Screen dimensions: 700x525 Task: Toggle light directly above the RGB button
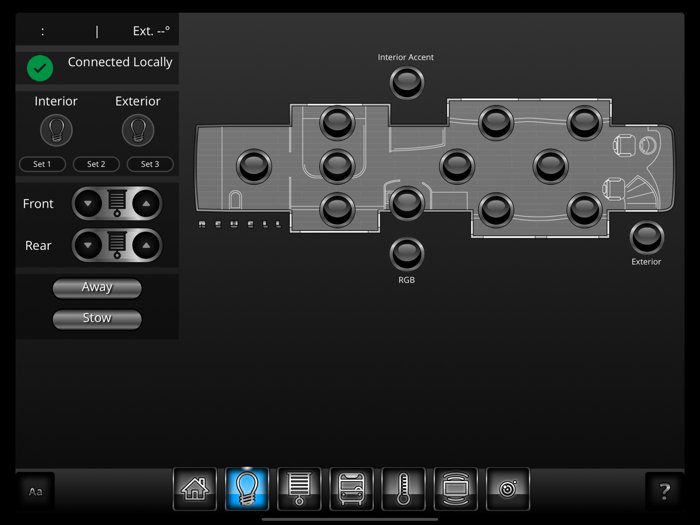(407, 203)
